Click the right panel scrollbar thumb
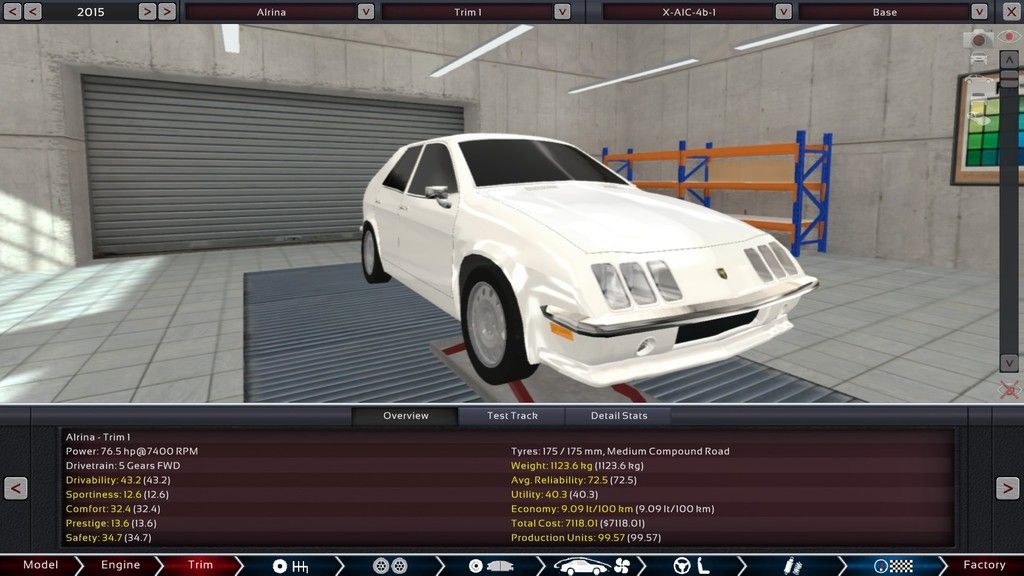This screenshot has width=1024, height=576. [x=1009, y=79]
